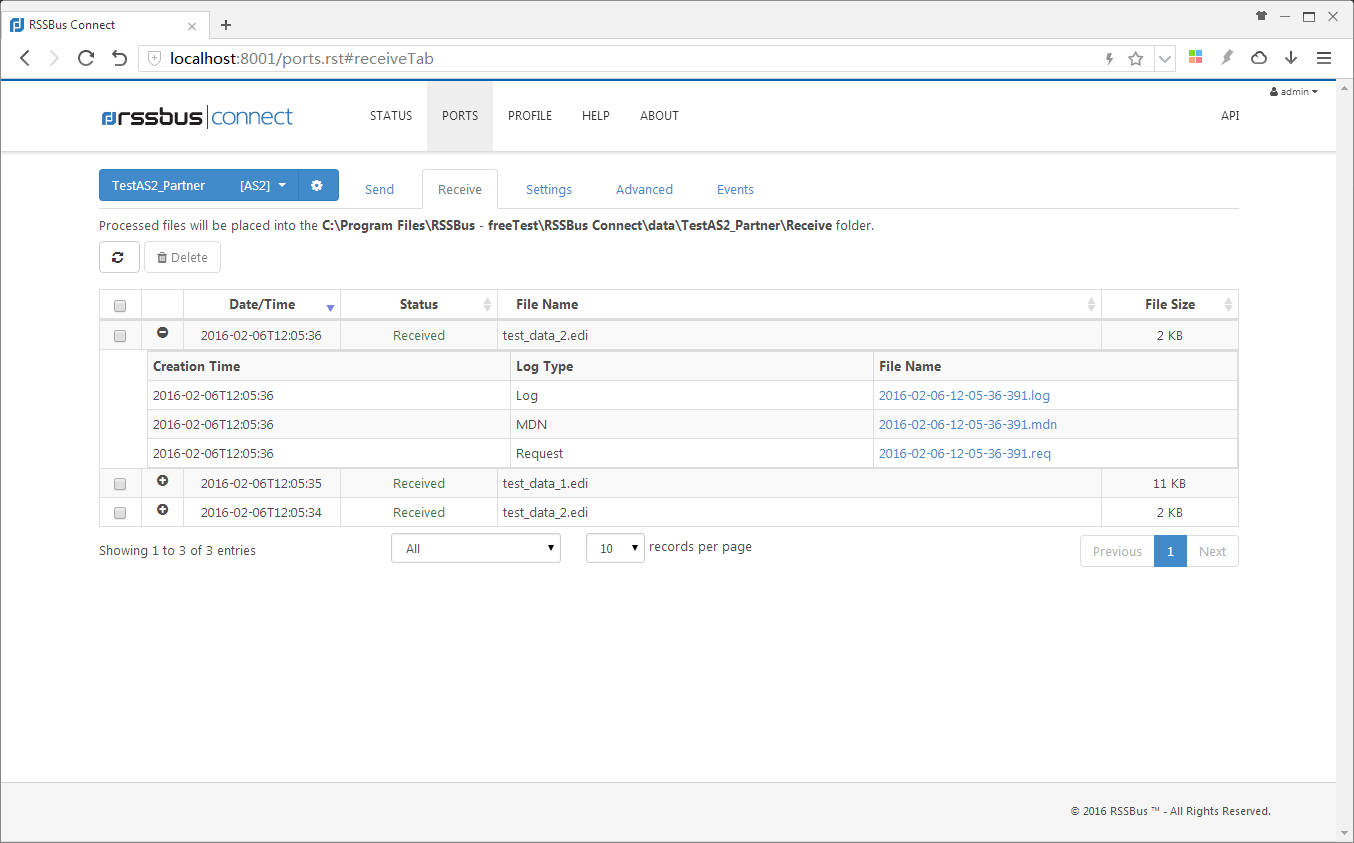Viewport: 1354px width, 843px height.
Task: Sort by File Size column header
Action: coord(1170,304)
